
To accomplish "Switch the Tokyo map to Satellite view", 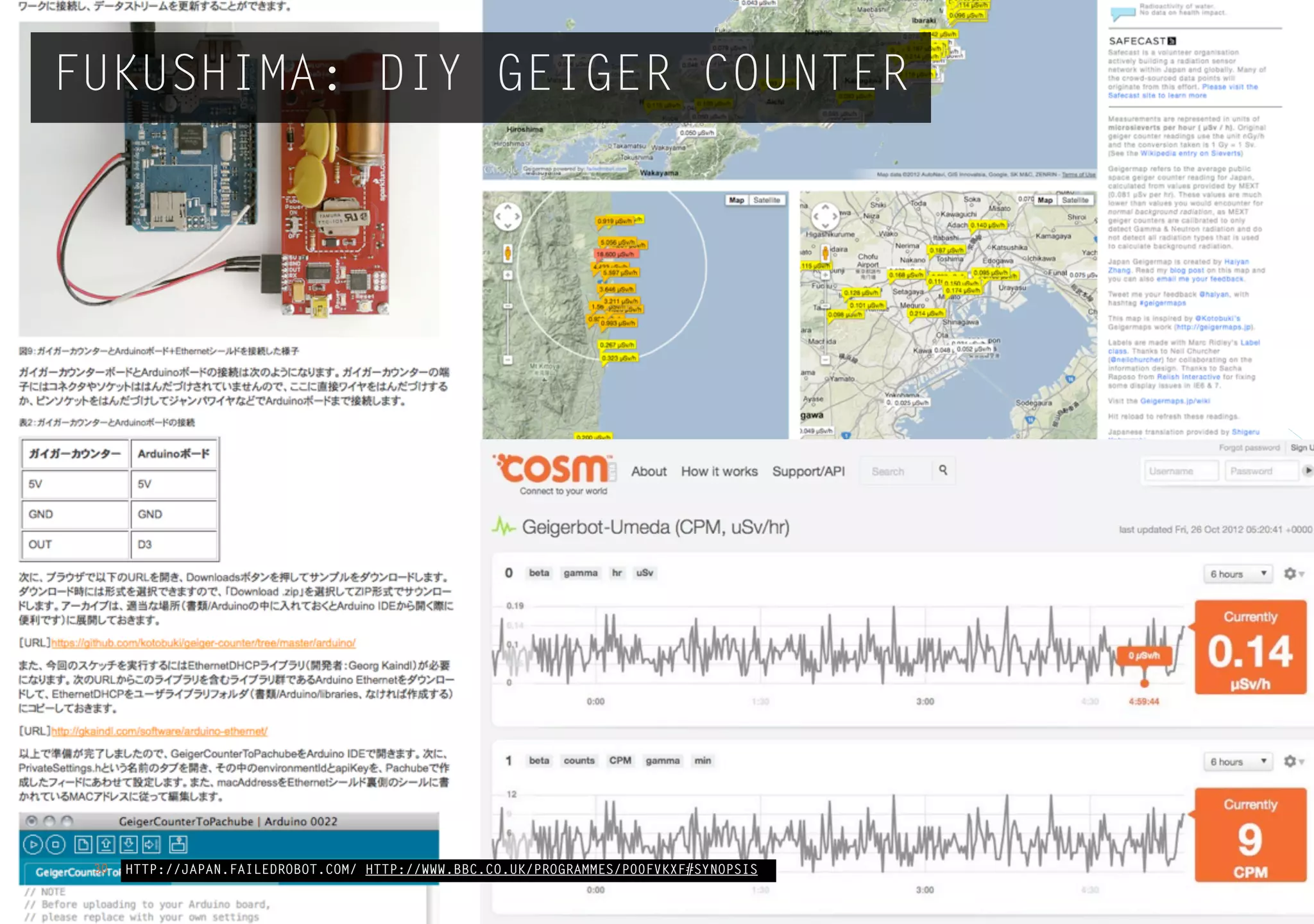I will pos(1075,200).
